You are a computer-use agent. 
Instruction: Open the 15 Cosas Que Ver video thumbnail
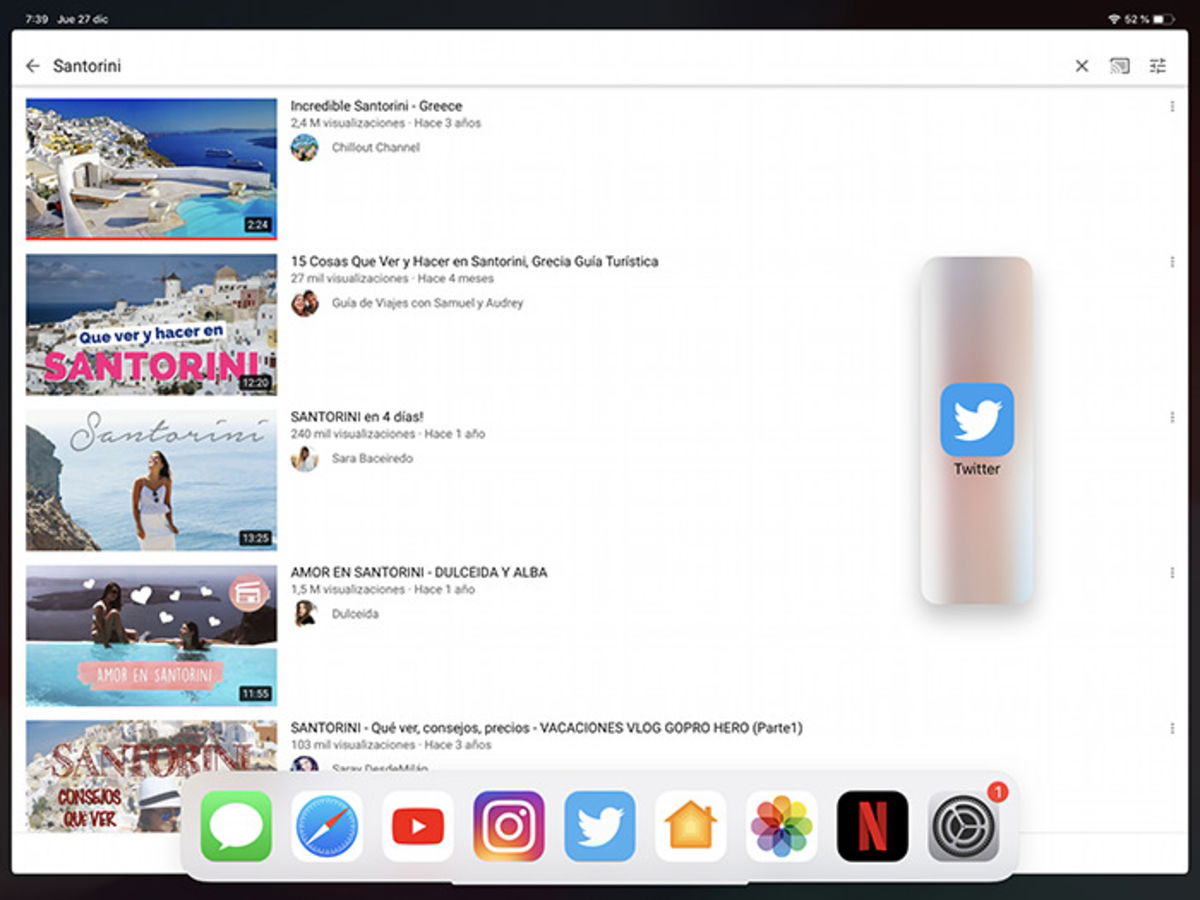click(x=150, y=325)
